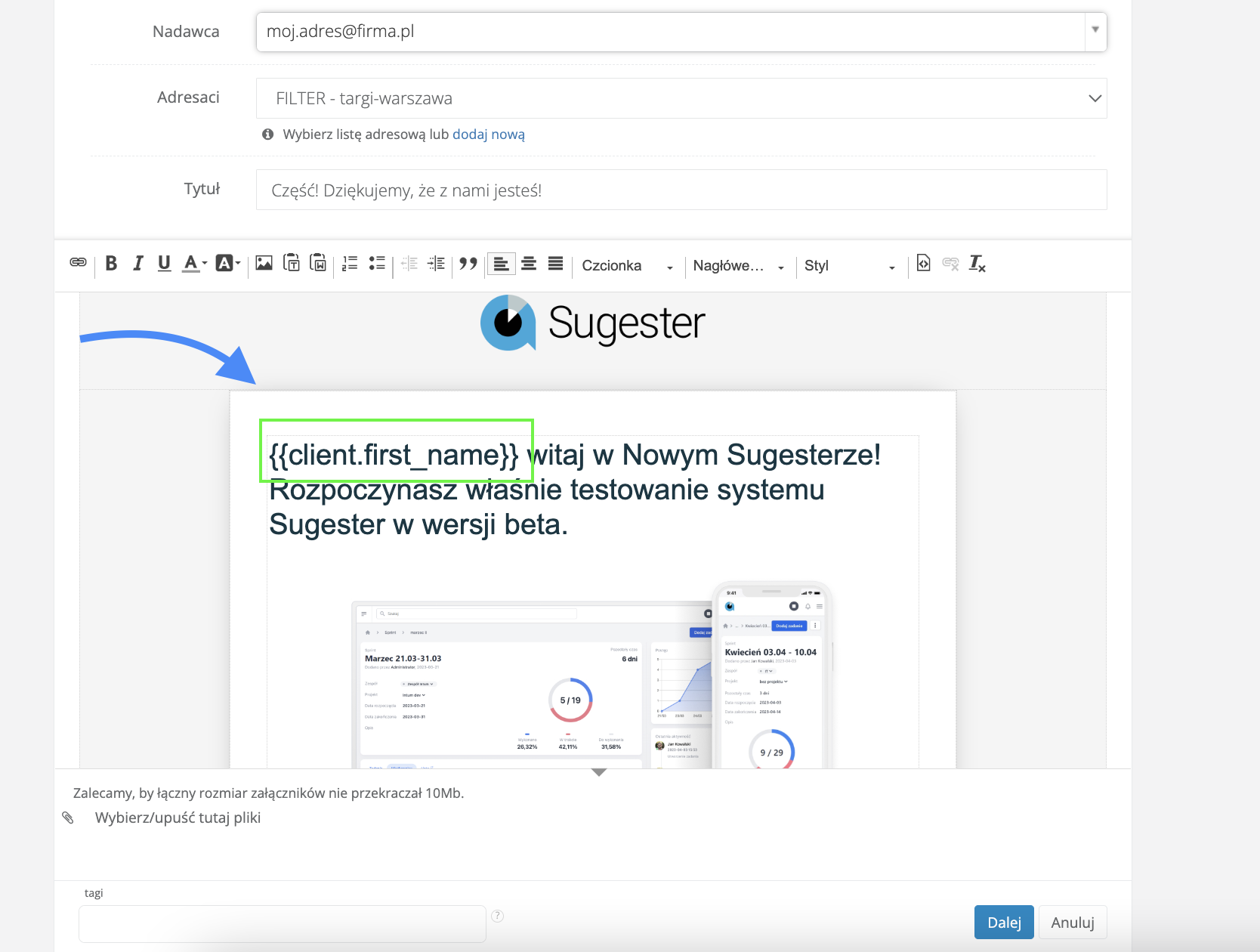
Task: Open the tags help question mark icon
Action: click(x=497, y=916)
